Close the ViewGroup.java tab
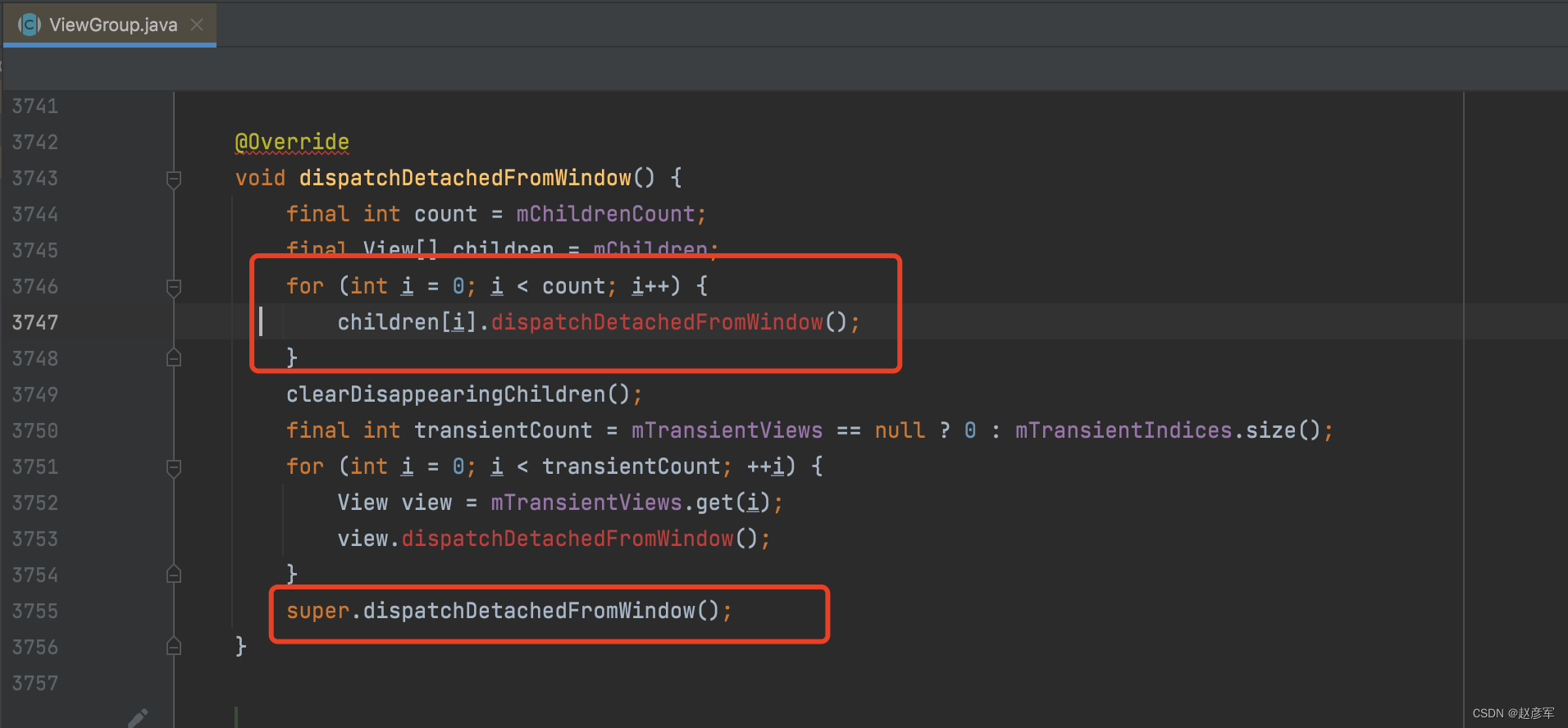Screen dimensions: 1568x728 (197, 25)
